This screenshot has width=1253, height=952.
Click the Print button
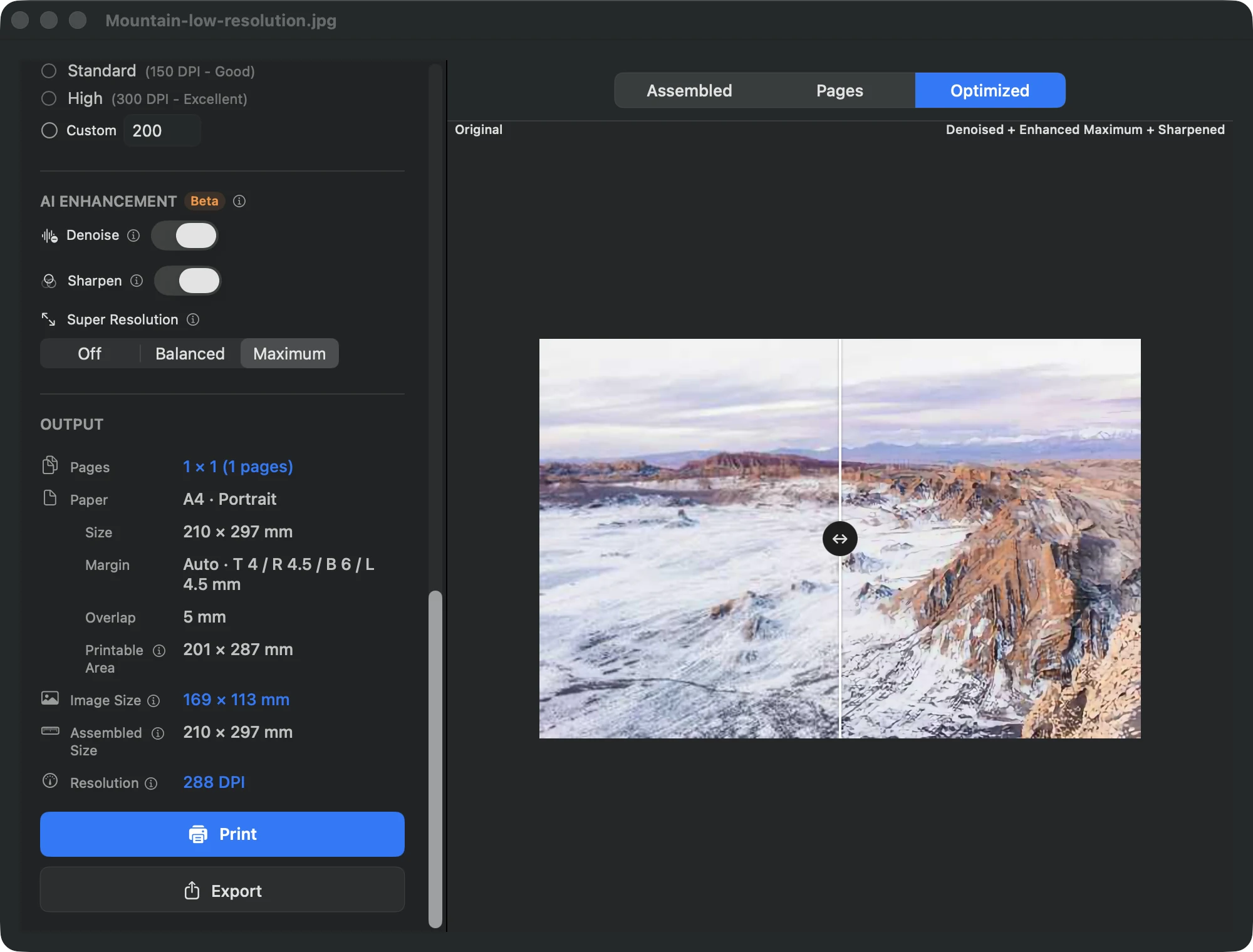[x=222, y=834]
